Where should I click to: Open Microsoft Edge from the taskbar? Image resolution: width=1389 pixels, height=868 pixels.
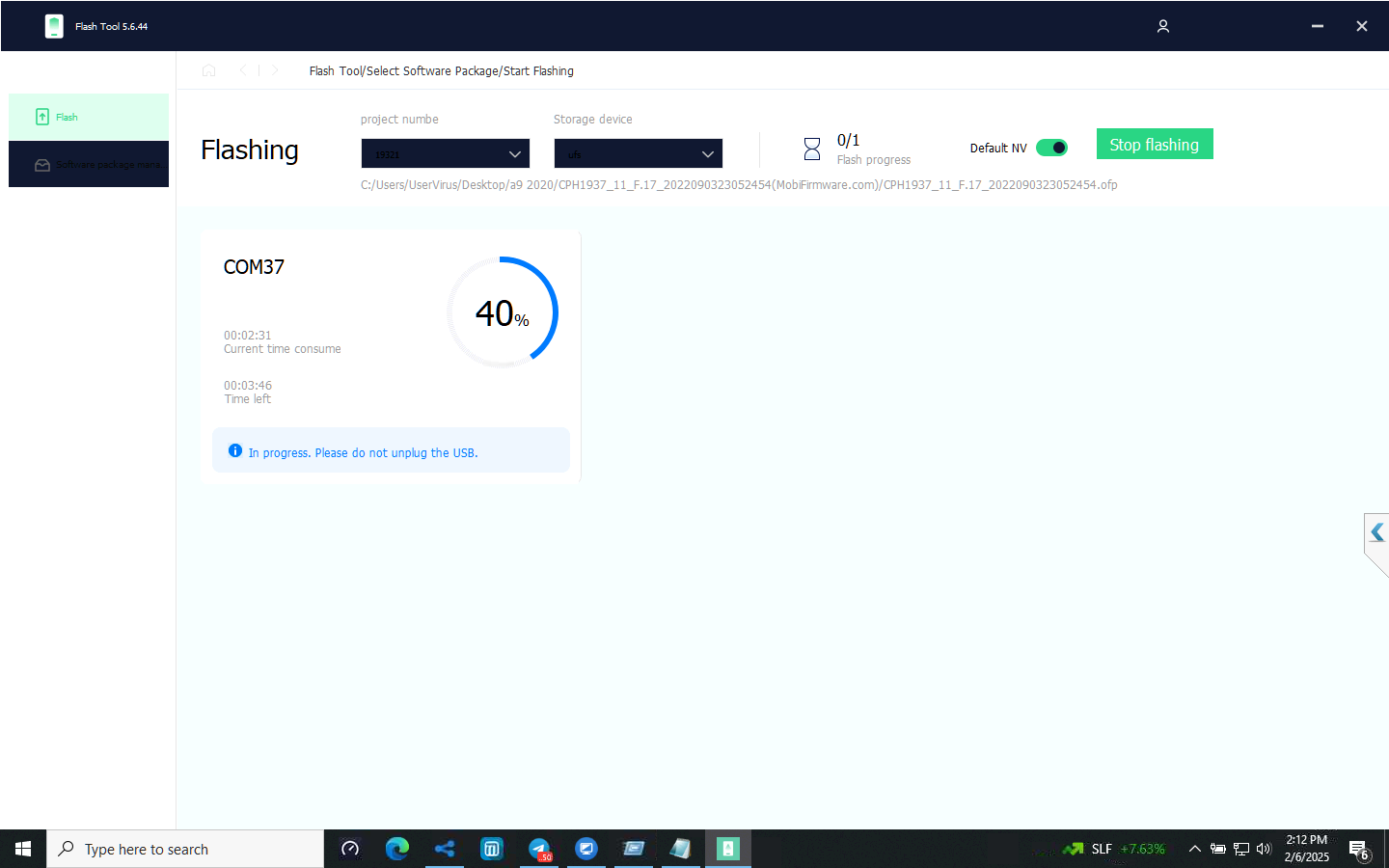pos(396,849)
